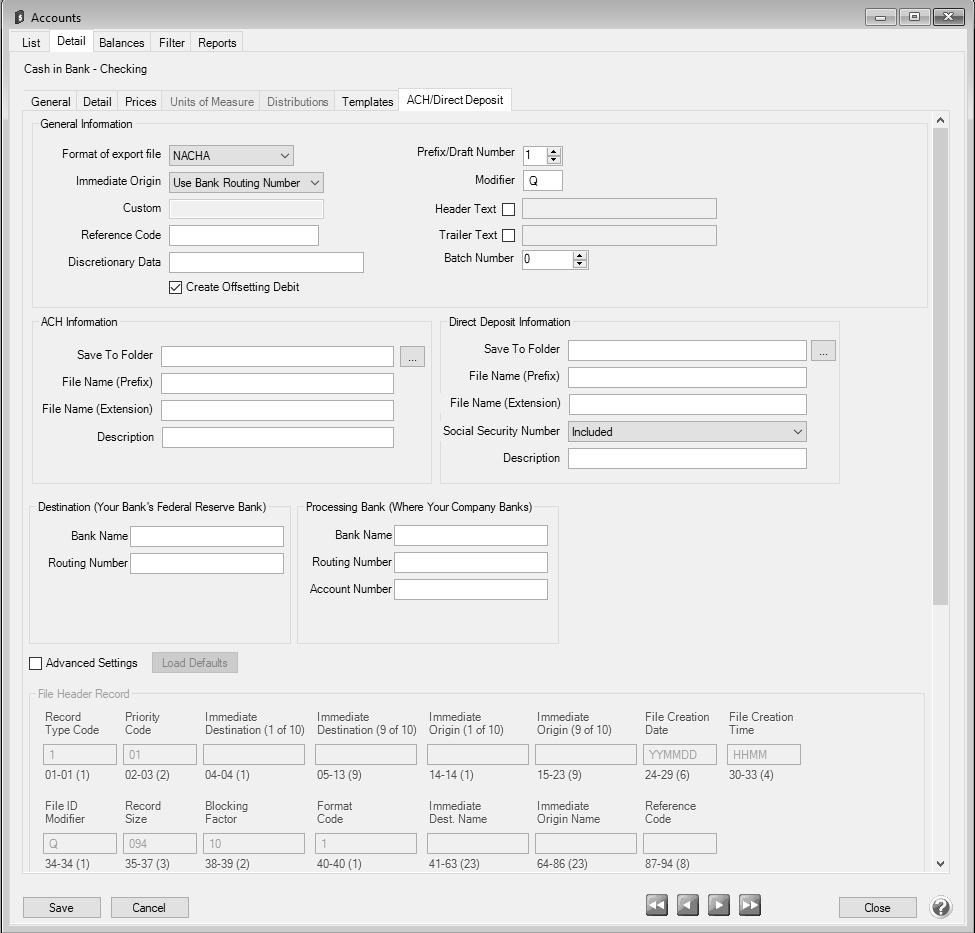Open the Social Security Number dropdown
Viewport: 975px width, 933px height.
tap(687, 432)
